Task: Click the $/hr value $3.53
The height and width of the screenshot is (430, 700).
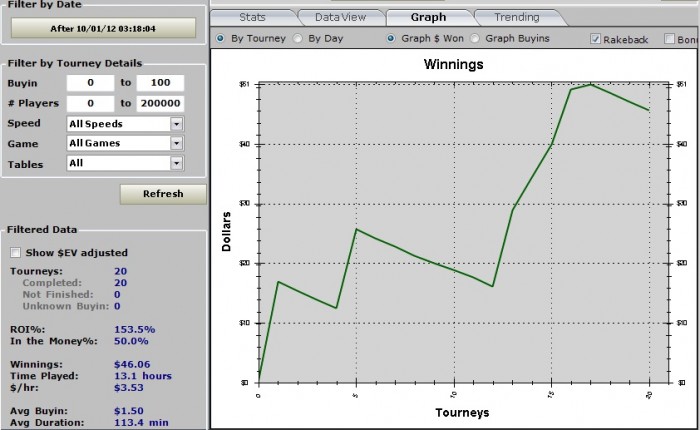Action: (x=129, y=388)
